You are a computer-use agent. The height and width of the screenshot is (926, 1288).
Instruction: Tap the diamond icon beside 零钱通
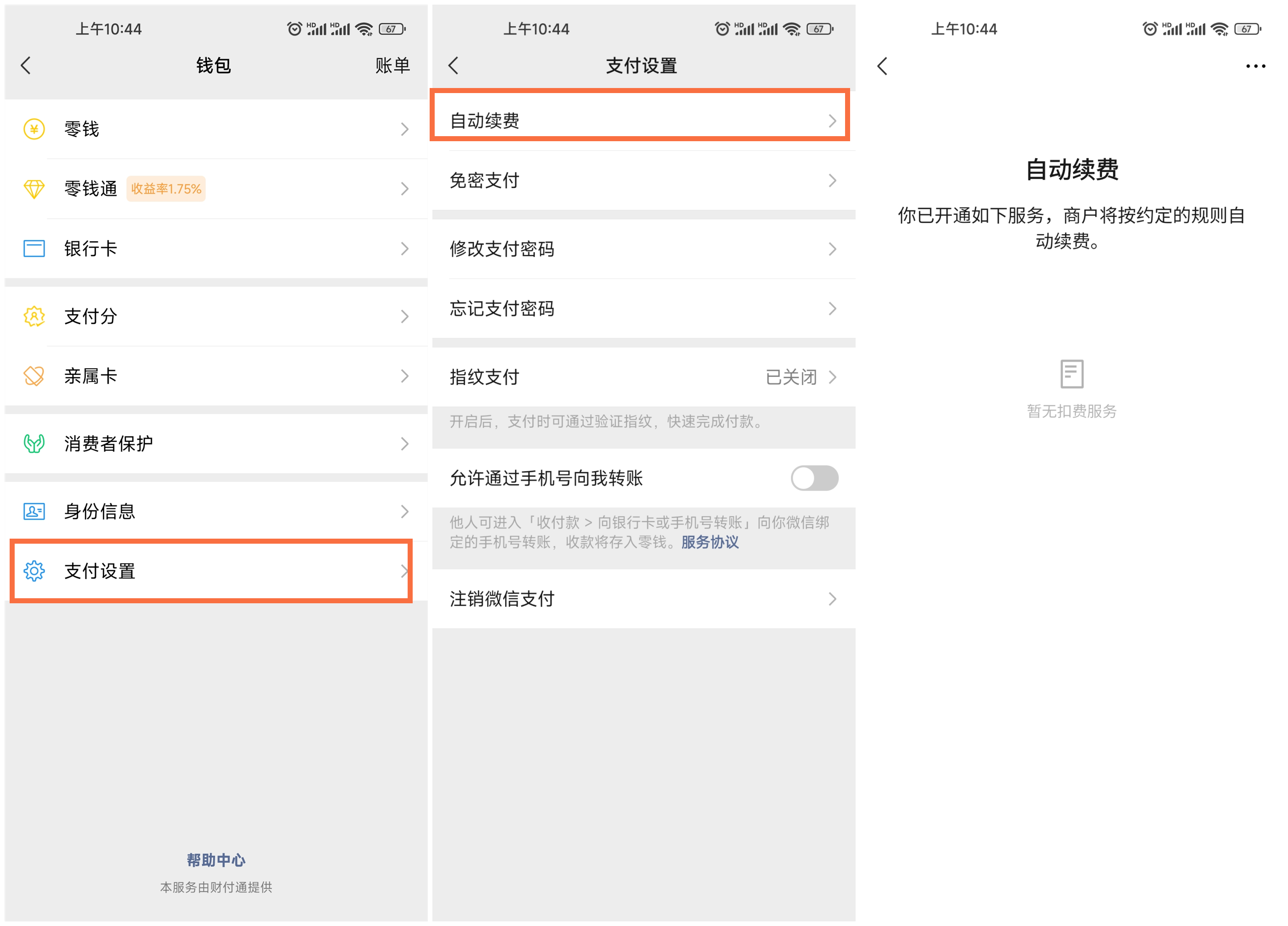click(34, 188)
